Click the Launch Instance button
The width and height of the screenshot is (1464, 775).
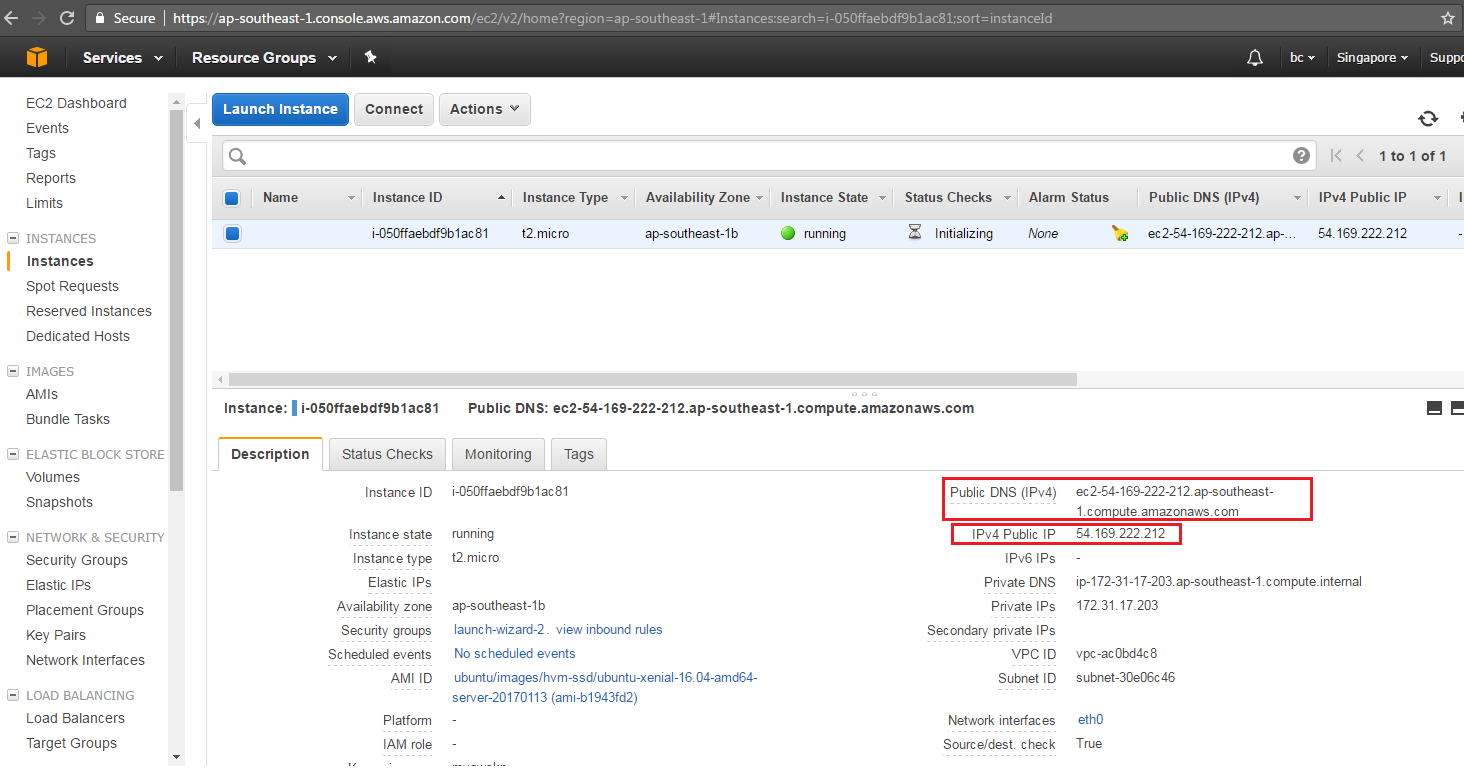[280, 109]
